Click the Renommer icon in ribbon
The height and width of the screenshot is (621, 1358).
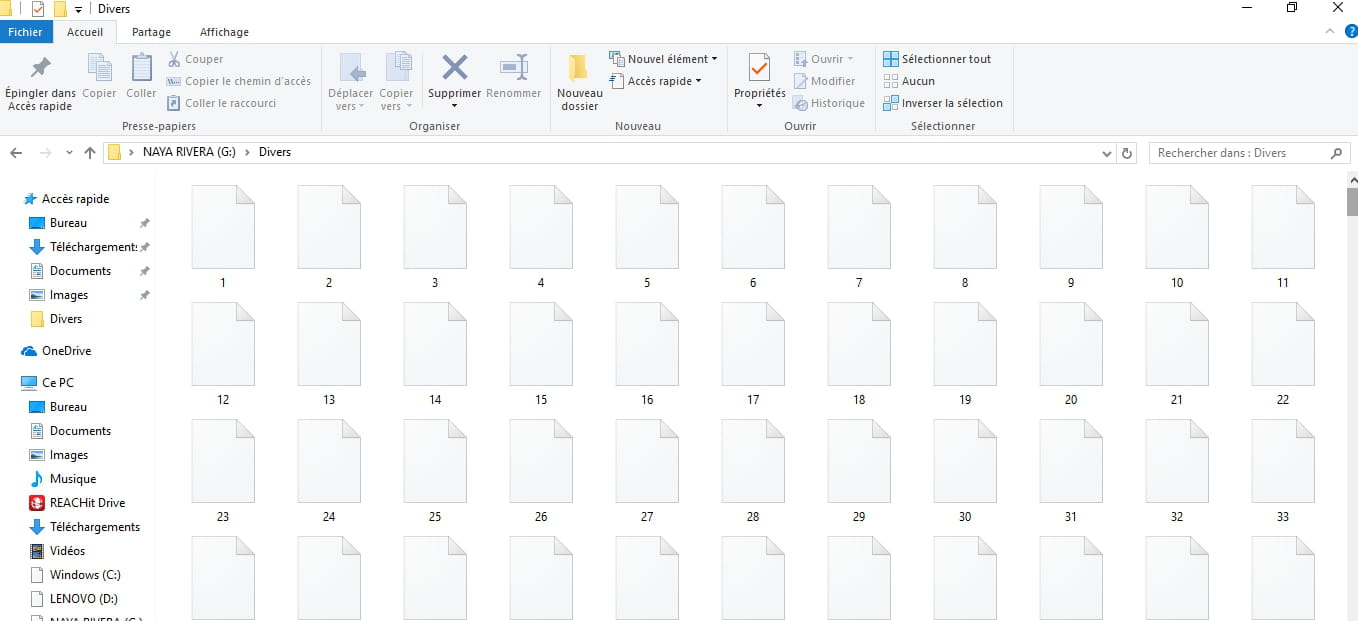click(513, 68)
